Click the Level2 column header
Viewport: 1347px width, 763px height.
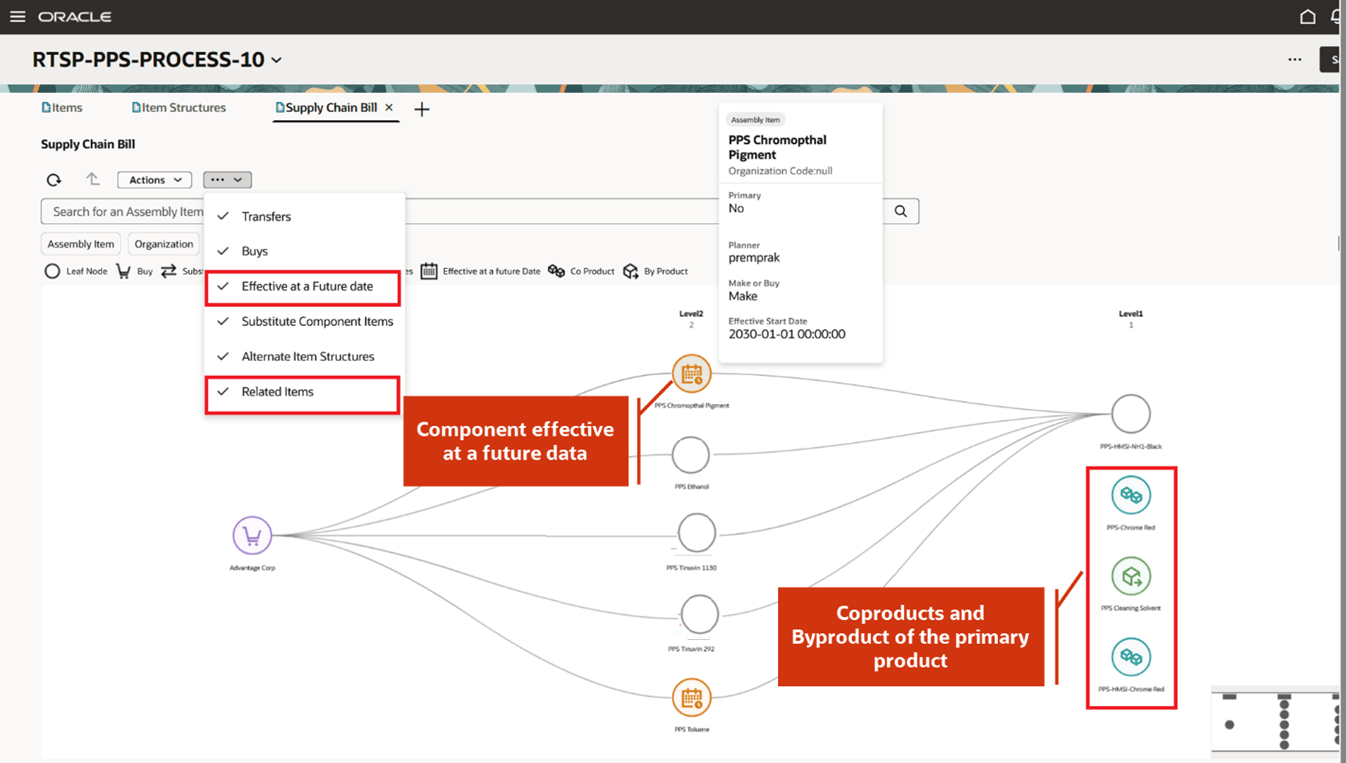[691, 314]
